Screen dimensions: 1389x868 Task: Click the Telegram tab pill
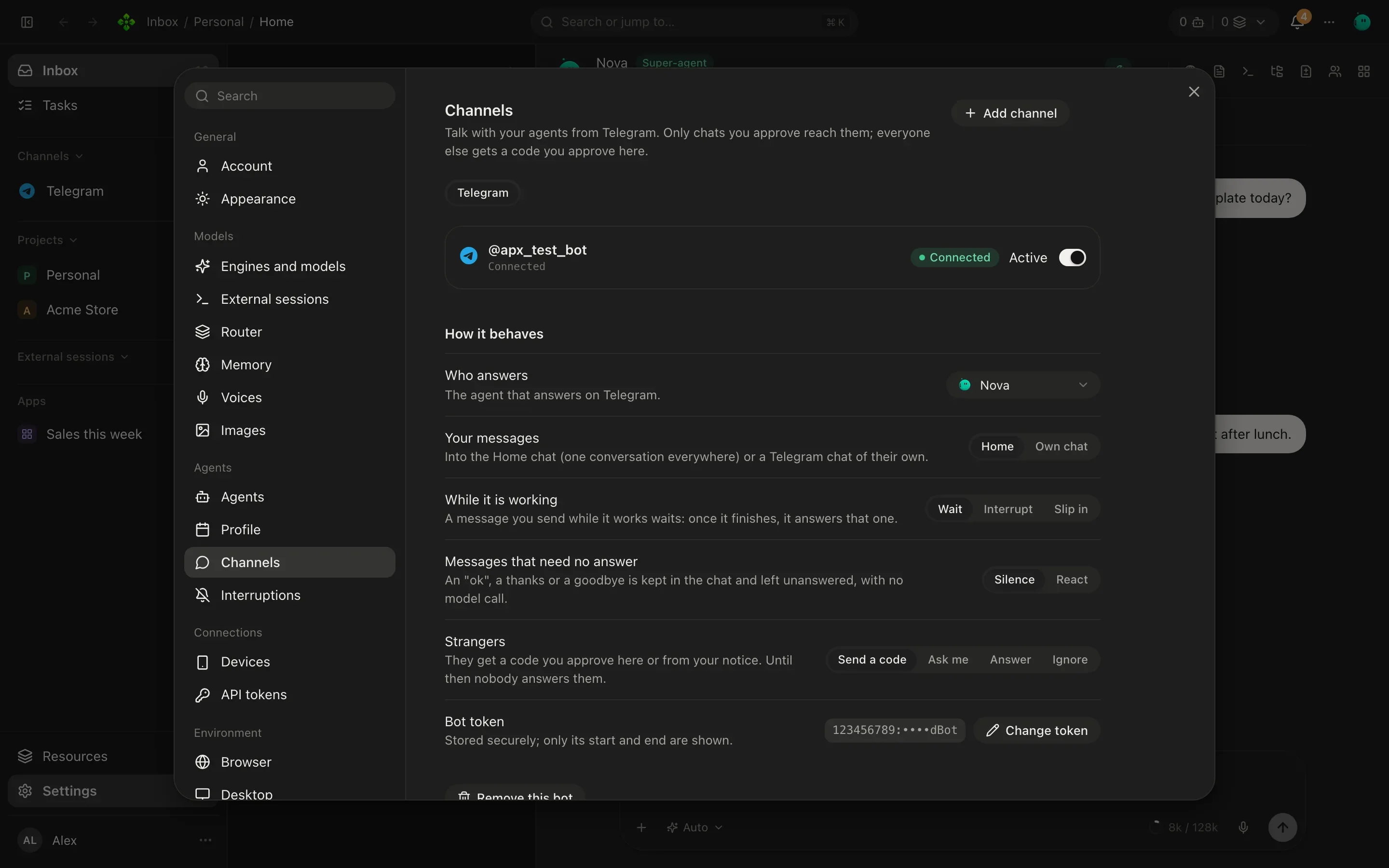coord(483,193)
